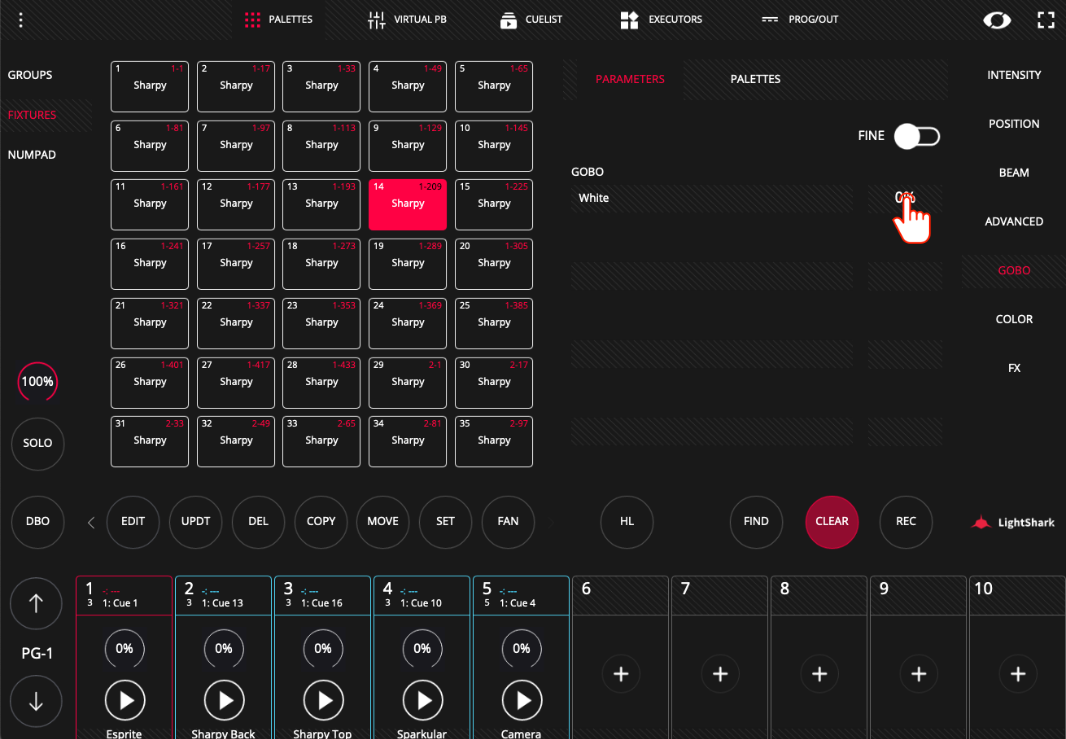Image resolution: width=1066 pixels, height=739 pixels.
Task: Open the three-dot options menu
Action: pos(21,20)
